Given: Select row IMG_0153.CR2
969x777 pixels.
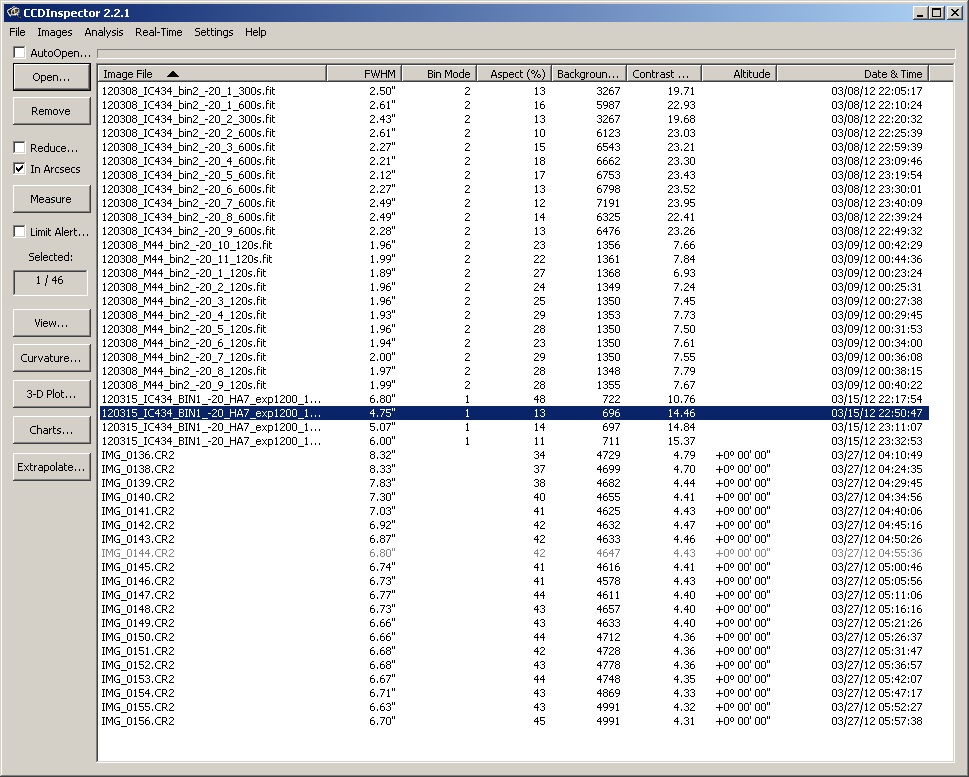Looking at the screenshot, I should click(514, 679).
